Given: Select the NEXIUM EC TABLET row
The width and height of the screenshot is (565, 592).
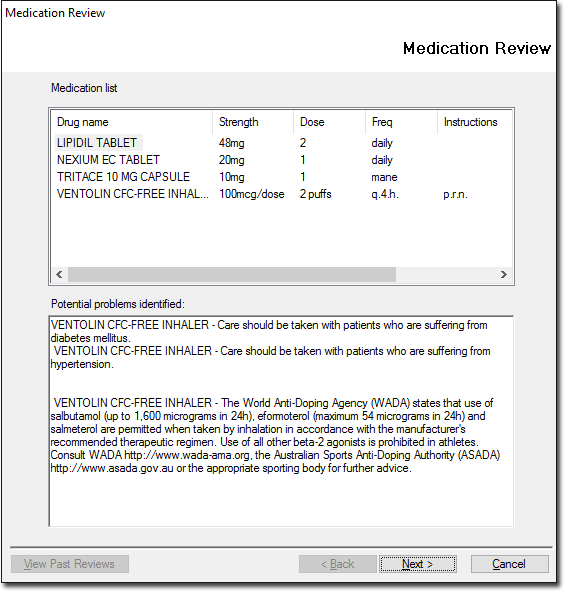Looking at the screenshot, I should [x=281, y=160].
